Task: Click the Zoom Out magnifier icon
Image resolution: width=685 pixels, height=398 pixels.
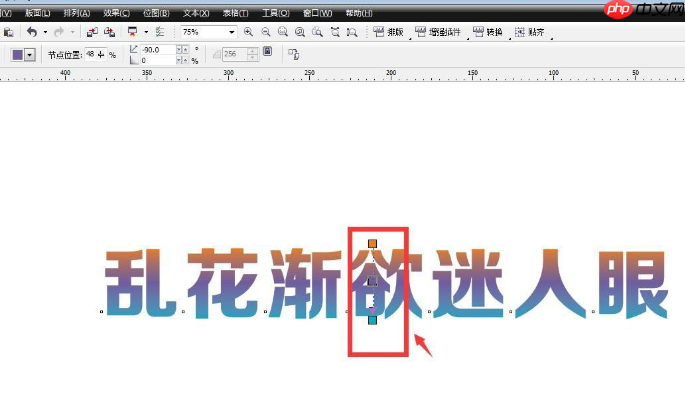Action: click(266, 32)
